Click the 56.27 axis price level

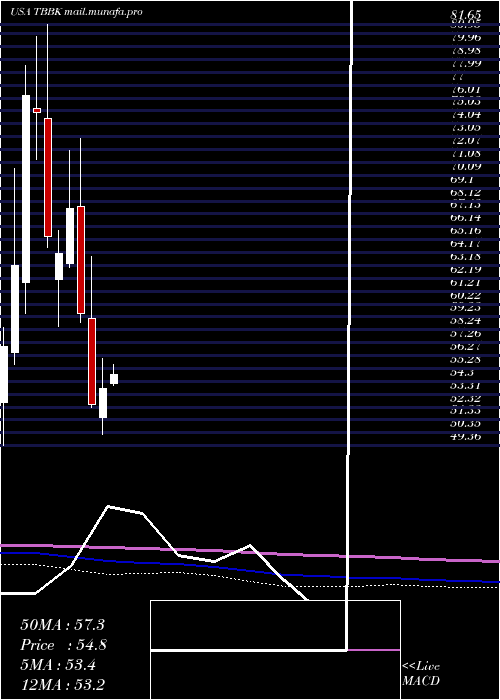[466, 347]
